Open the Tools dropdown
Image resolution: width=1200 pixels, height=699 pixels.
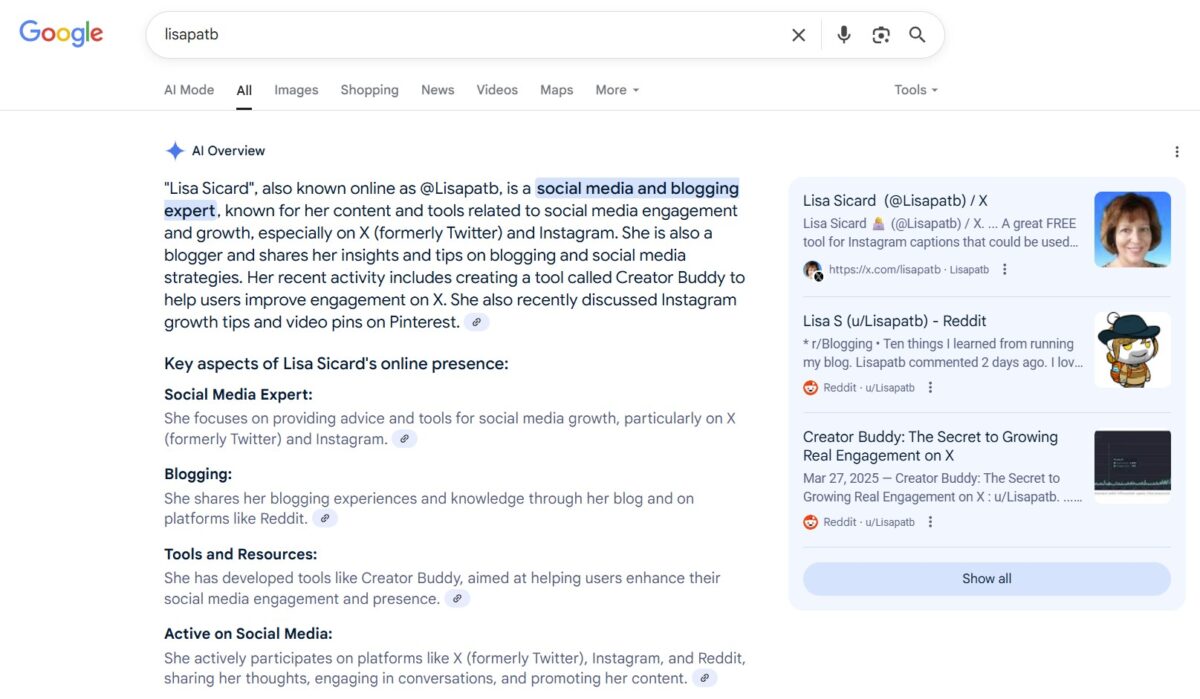(916, 90)
